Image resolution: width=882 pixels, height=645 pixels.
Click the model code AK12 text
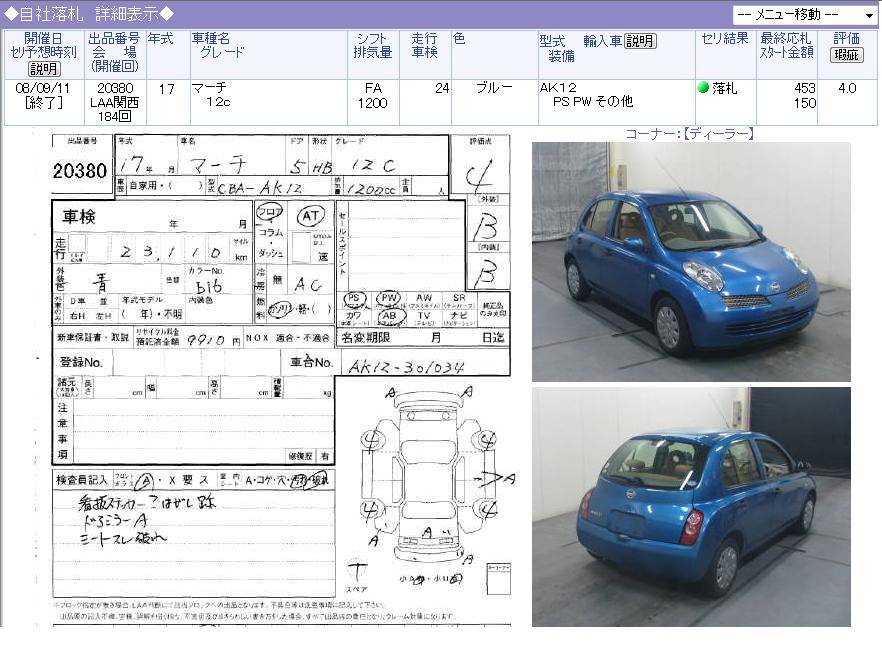pyautogui.click(x=558, y=88)
